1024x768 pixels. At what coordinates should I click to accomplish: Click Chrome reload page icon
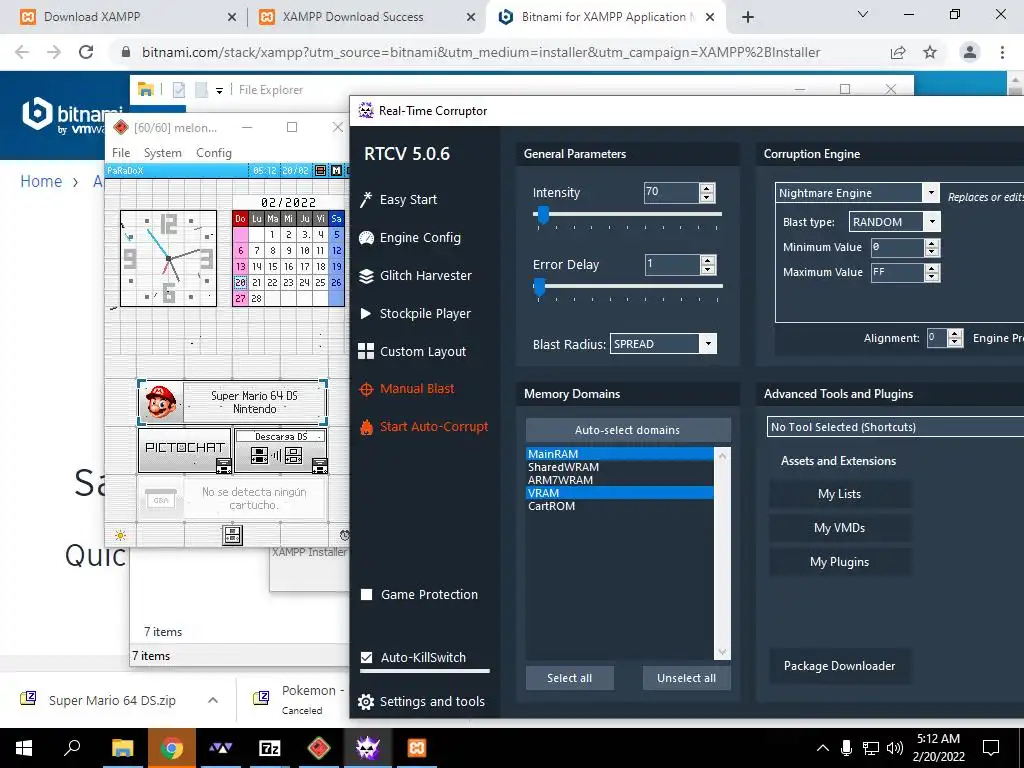click(x=86, y=52)
